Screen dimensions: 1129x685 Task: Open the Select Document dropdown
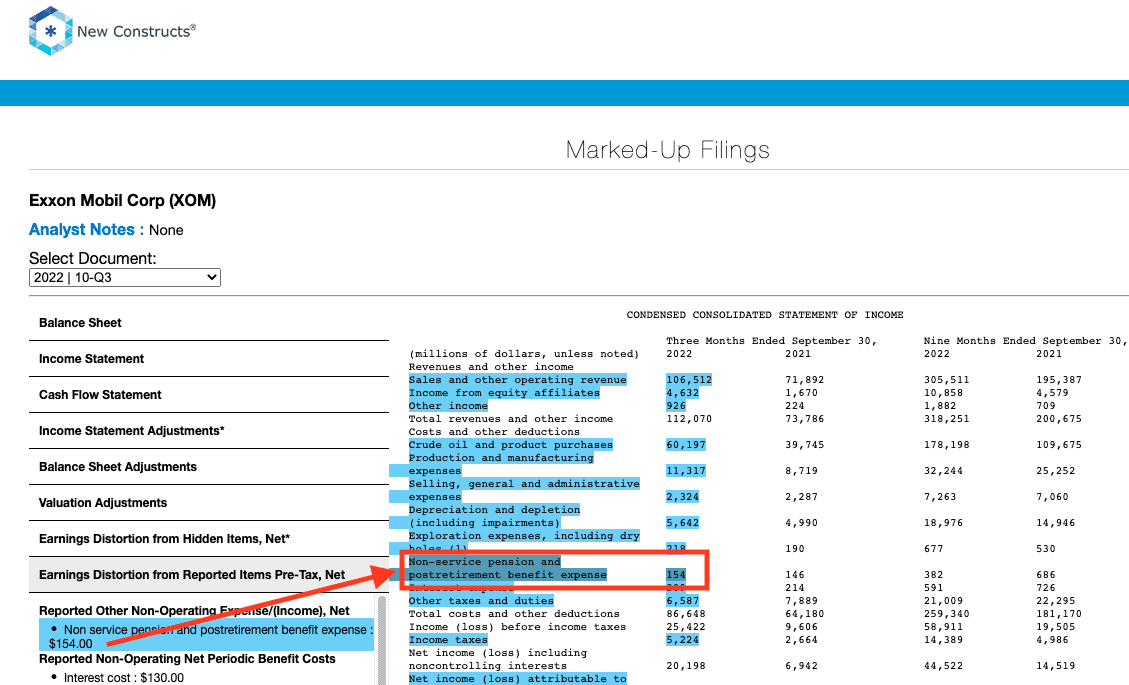pyautogui.click(x=125, y=277)
